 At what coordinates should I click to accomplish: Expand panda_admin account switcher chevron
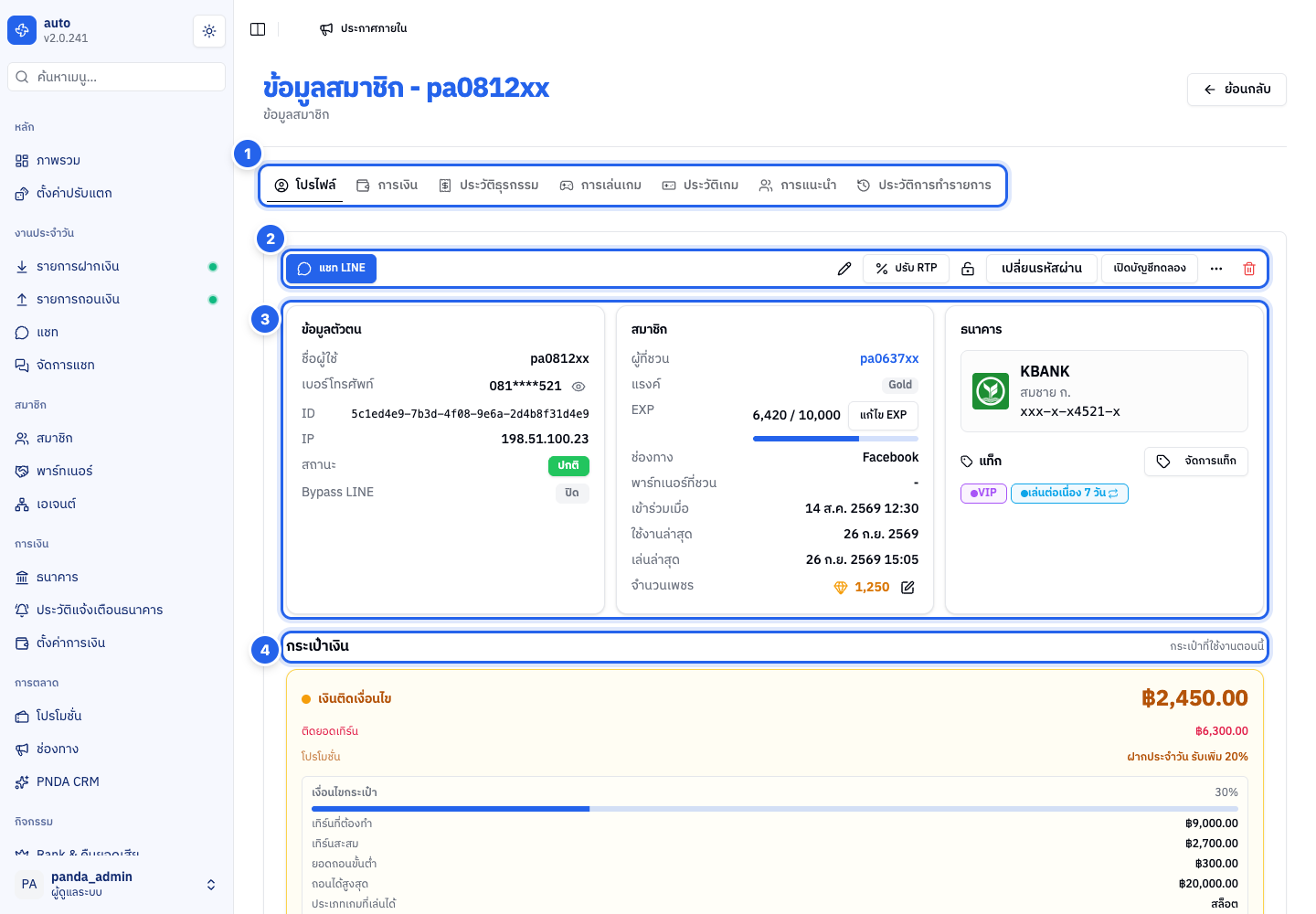211,885
